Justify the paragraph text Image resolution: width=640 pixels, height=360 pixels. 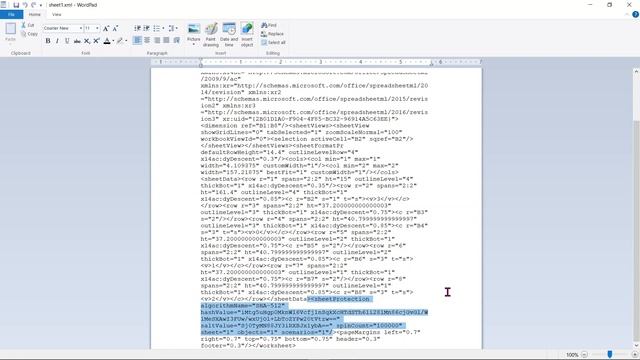(x=167, y=40)
